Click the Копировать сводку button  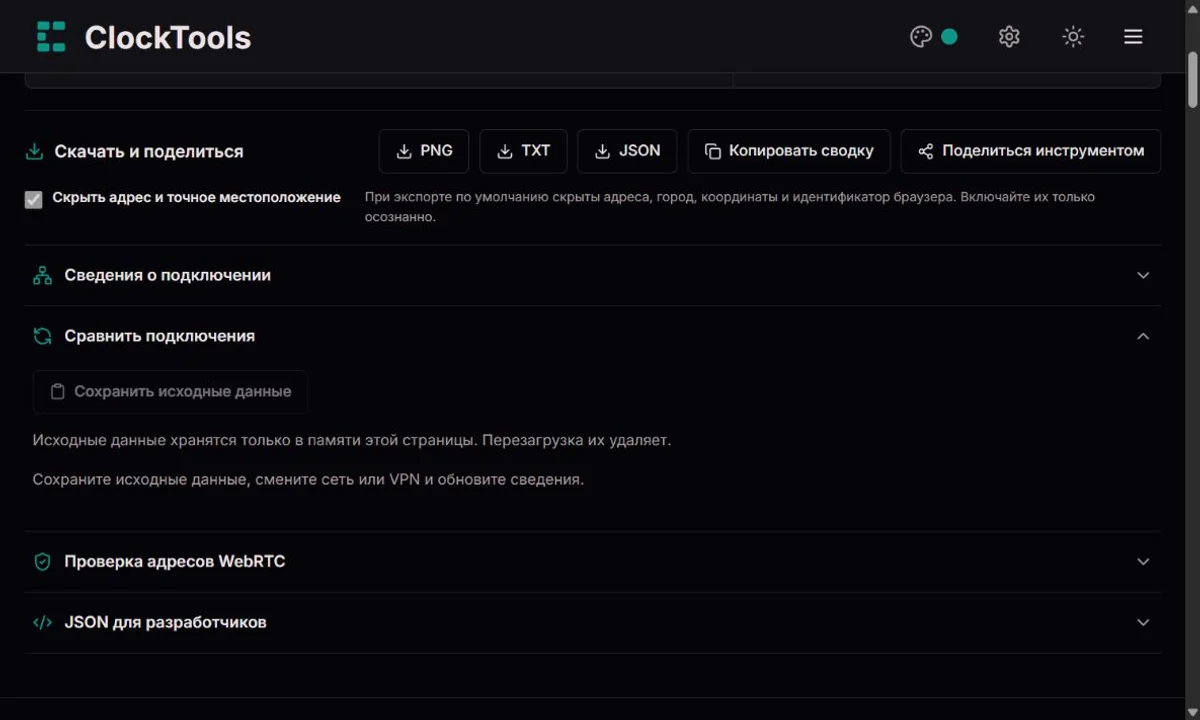(789, 151)
